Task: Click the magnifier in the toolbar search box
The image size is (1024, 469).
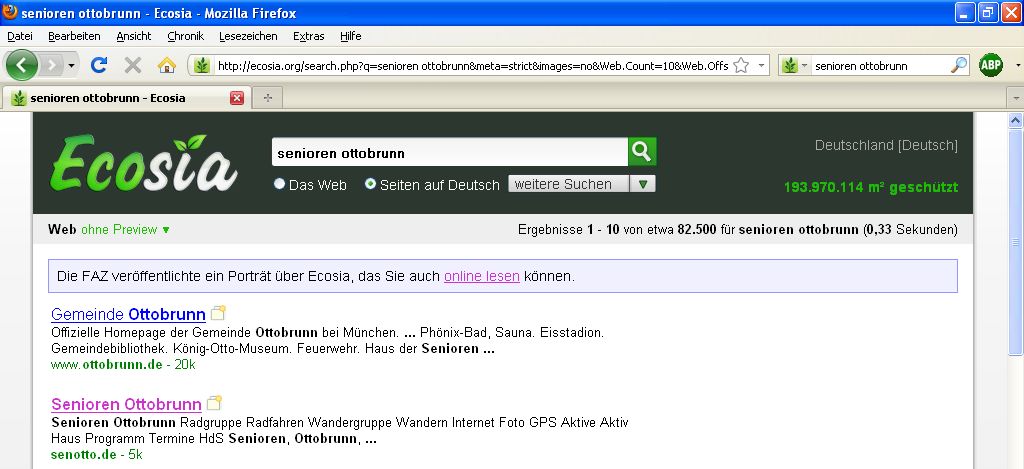Action: [958, 65]
